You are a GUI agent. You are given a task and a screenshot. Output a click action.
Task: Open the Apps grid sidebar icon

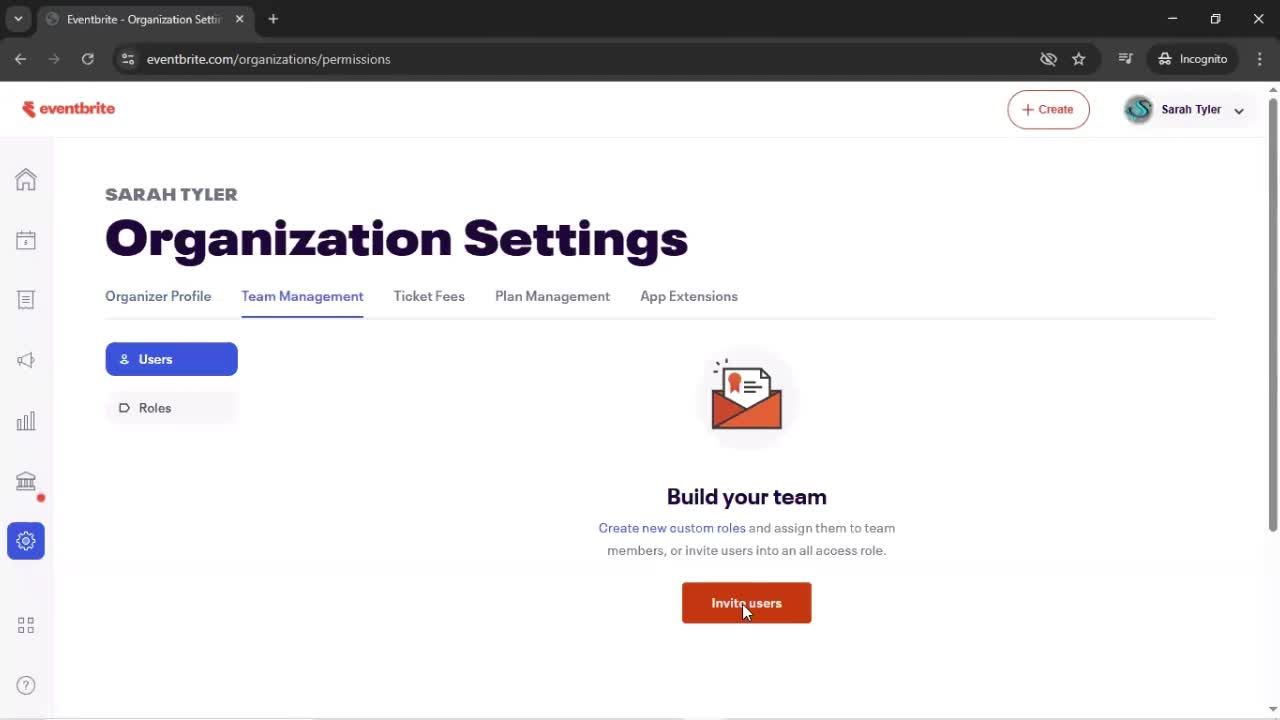[26, 625]
